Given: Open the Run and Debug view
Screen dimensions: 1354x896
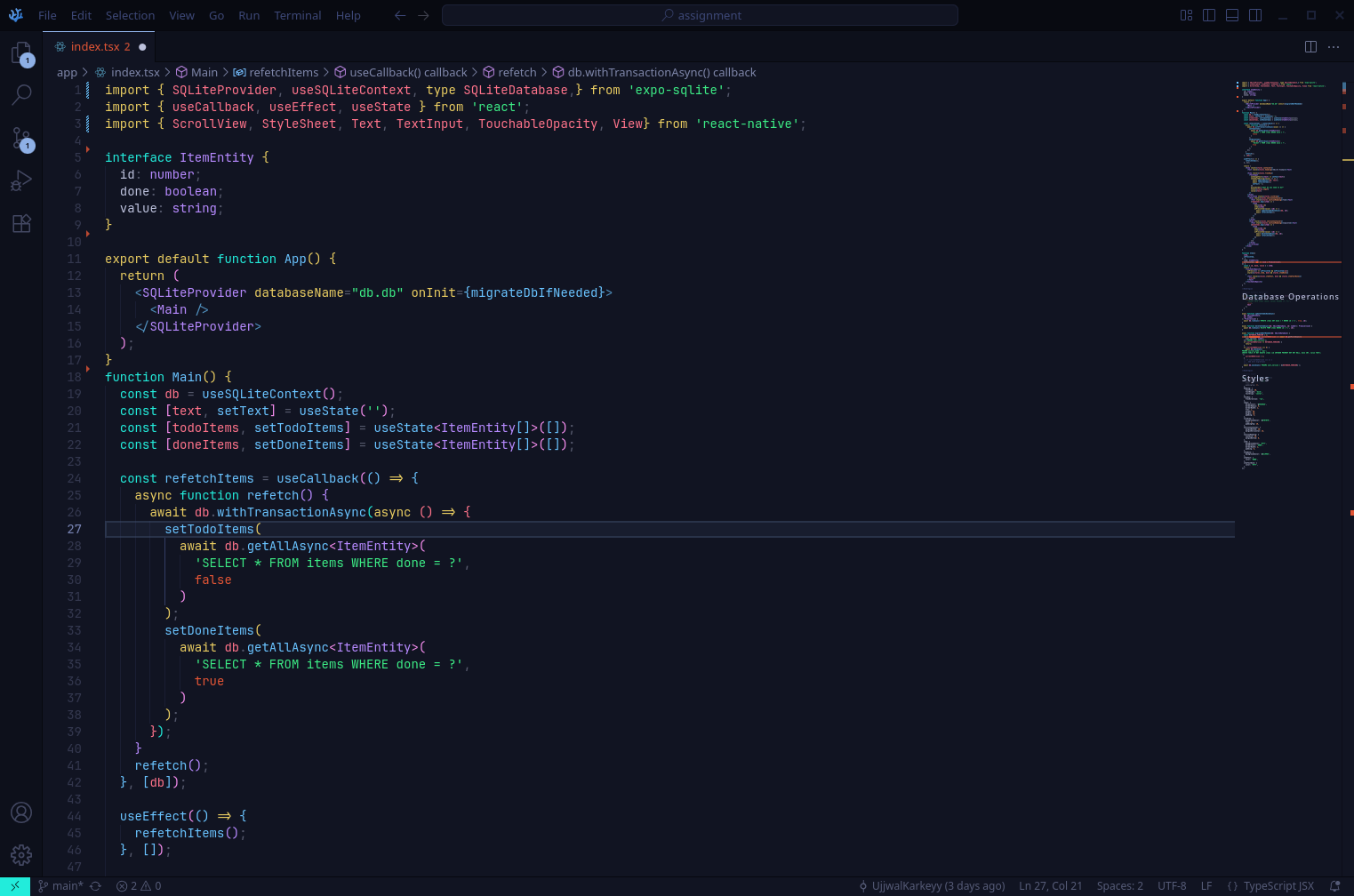Looking at the screenshot, I should pyautogui.click(x=21, y=181).
